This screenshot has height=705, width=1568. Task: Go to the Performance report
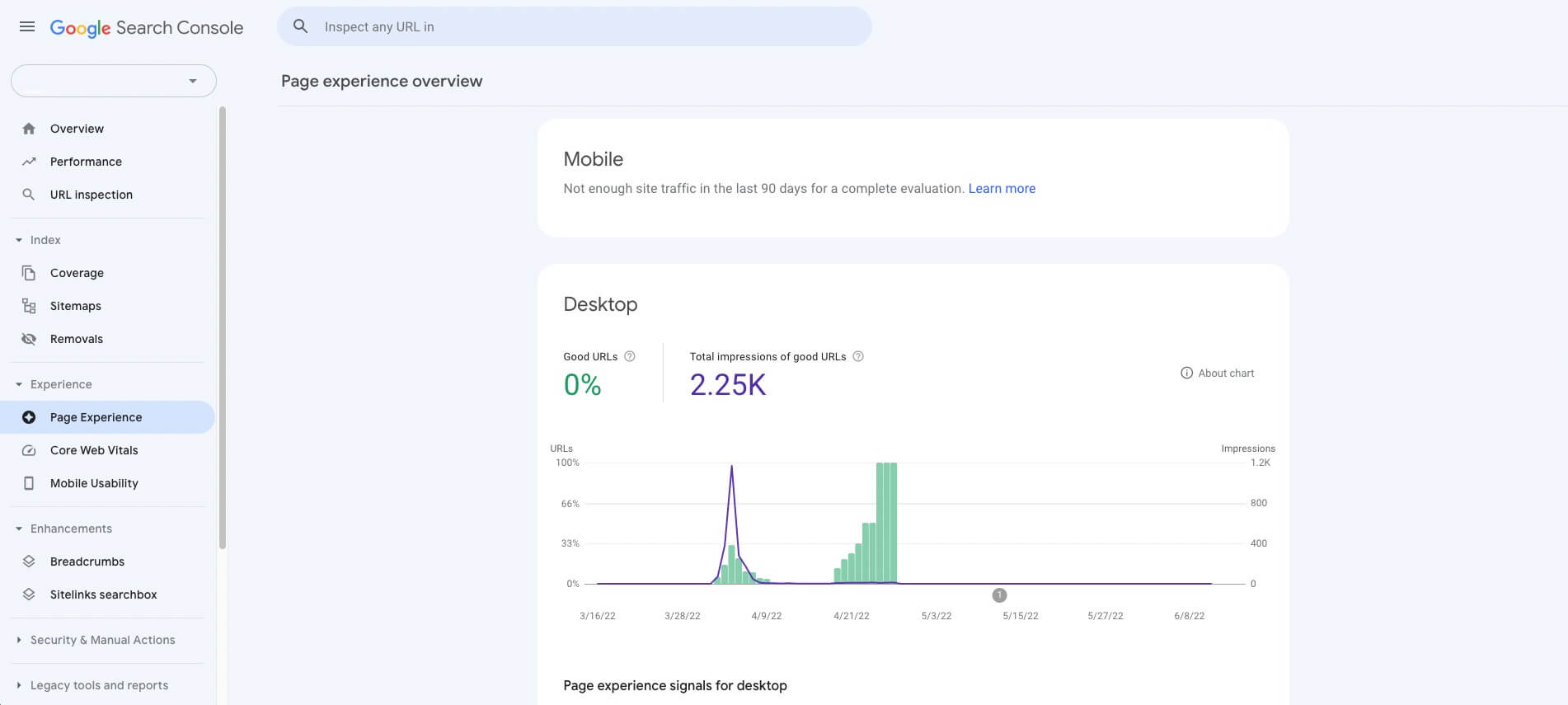coord(107,162)
